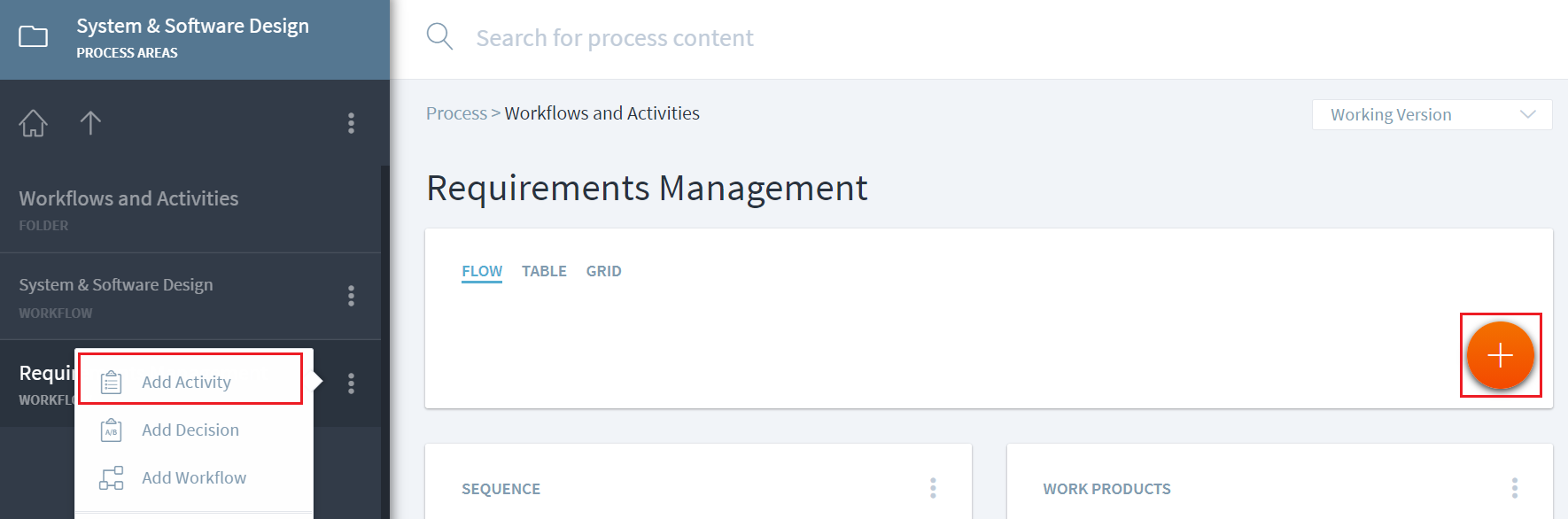Expand the Working Version dropdown
Viewport: 1568px width, 519px height.
pyautogui.click(x=1432, y=115)
